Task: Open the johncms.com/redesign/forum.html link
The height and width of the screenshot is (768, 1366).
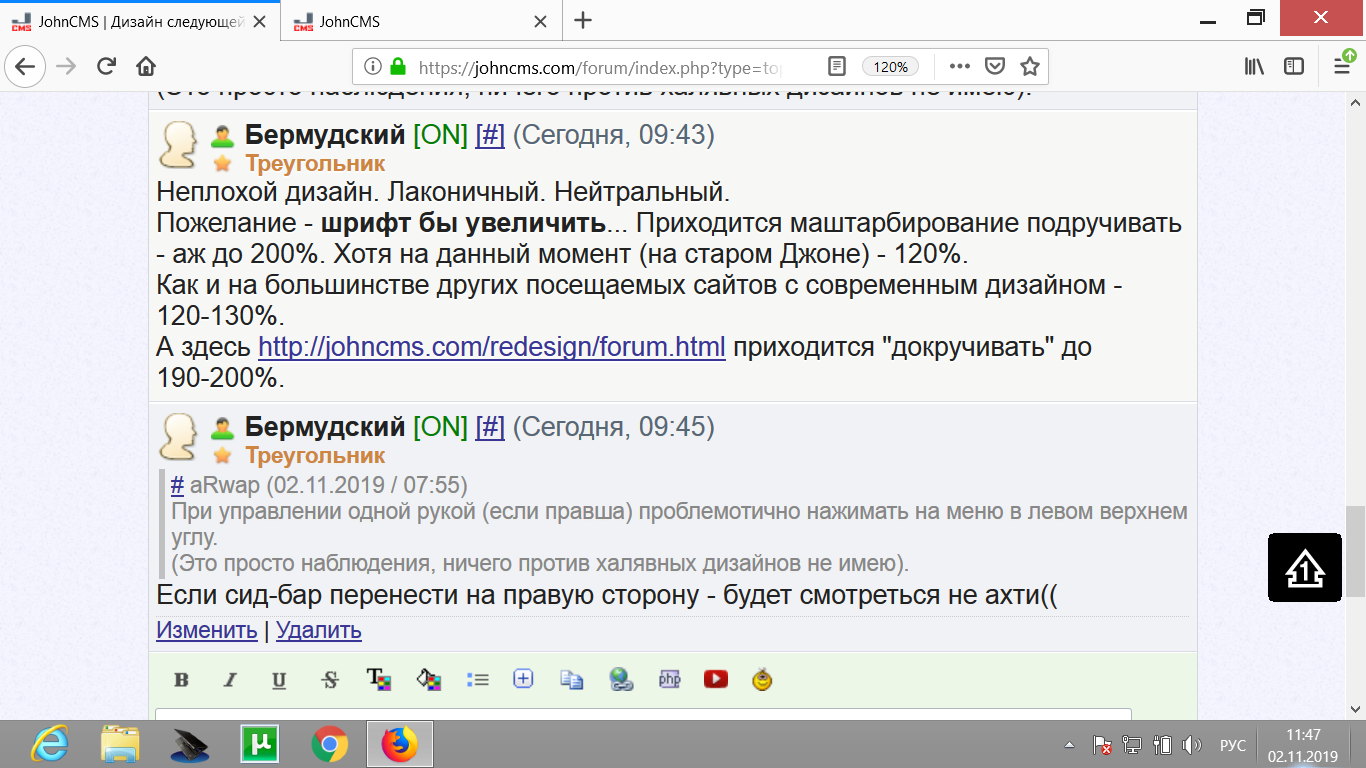Action: pos(491,347)
